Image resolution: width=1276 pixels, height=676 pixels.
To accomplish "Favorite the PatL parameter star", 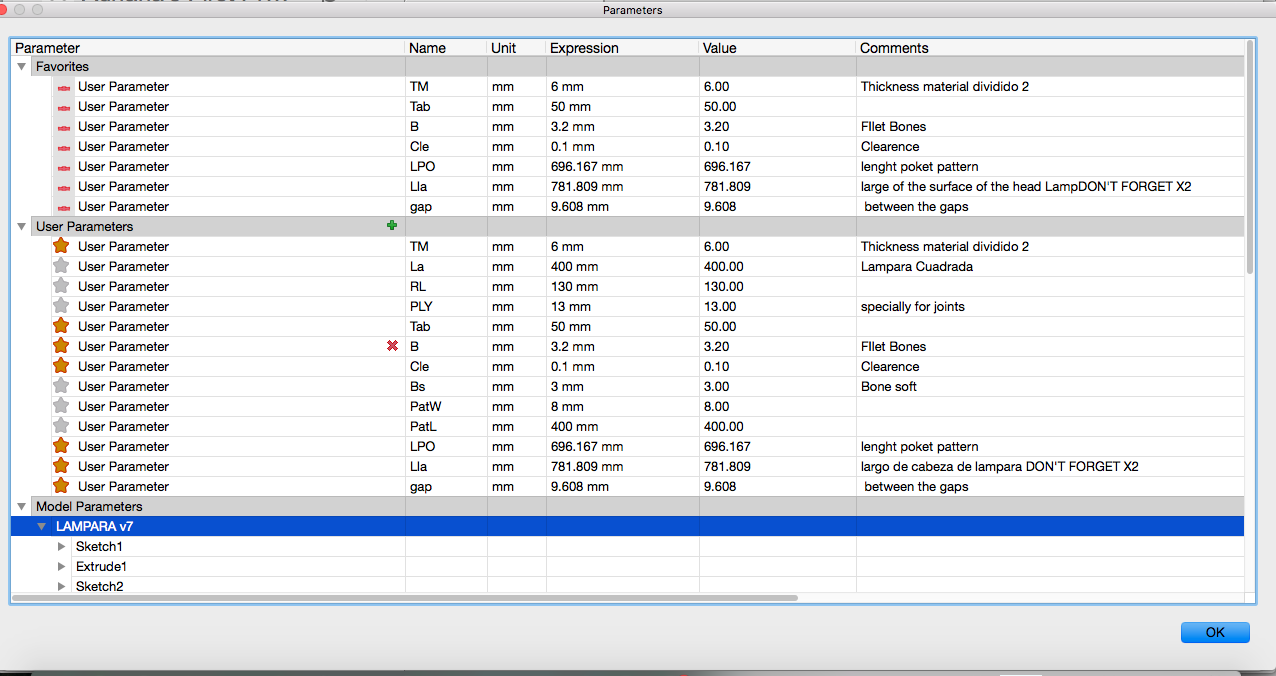I will (x=61, y=426).
